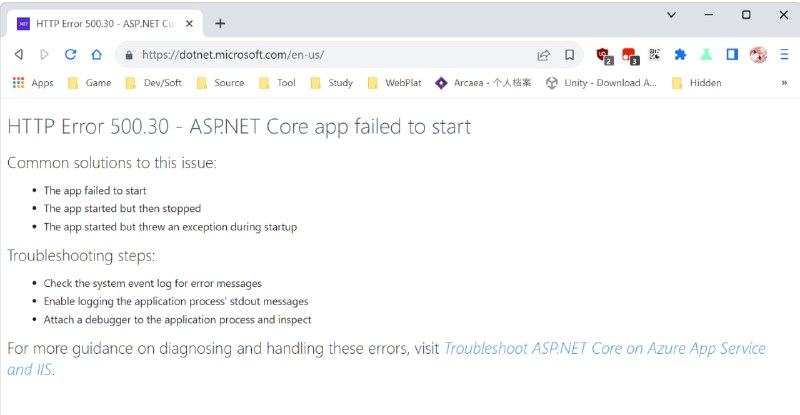Open the home page icon
This screenshot has height=415, width=800.
[x=96, y=54]
